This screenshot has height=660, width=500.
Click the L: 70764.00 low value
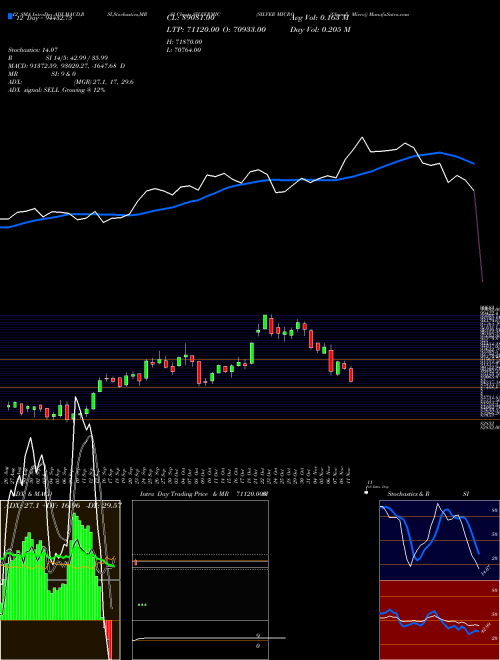[x=184, y=50]
